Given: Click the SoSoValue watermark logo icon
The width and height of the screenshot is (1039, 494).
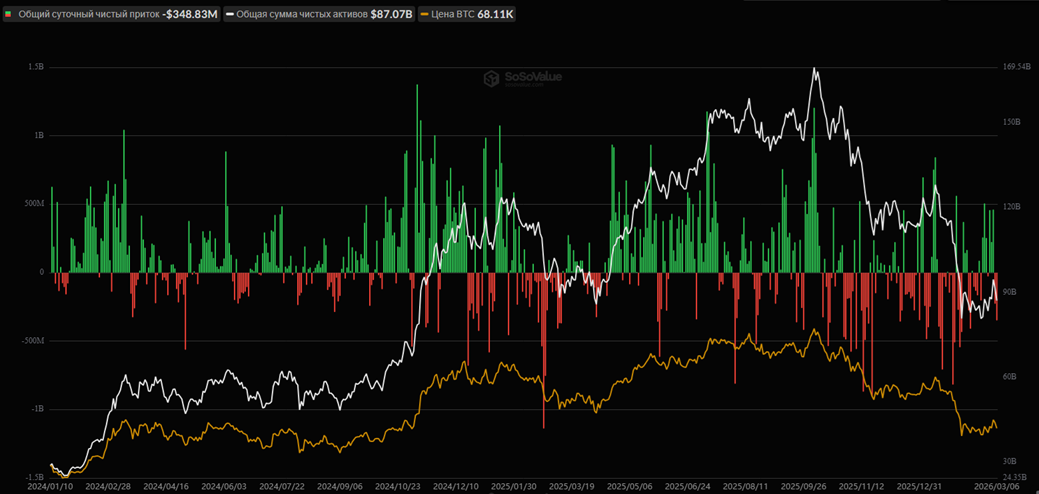Looking at the screenshot, I should click(491, 79).
